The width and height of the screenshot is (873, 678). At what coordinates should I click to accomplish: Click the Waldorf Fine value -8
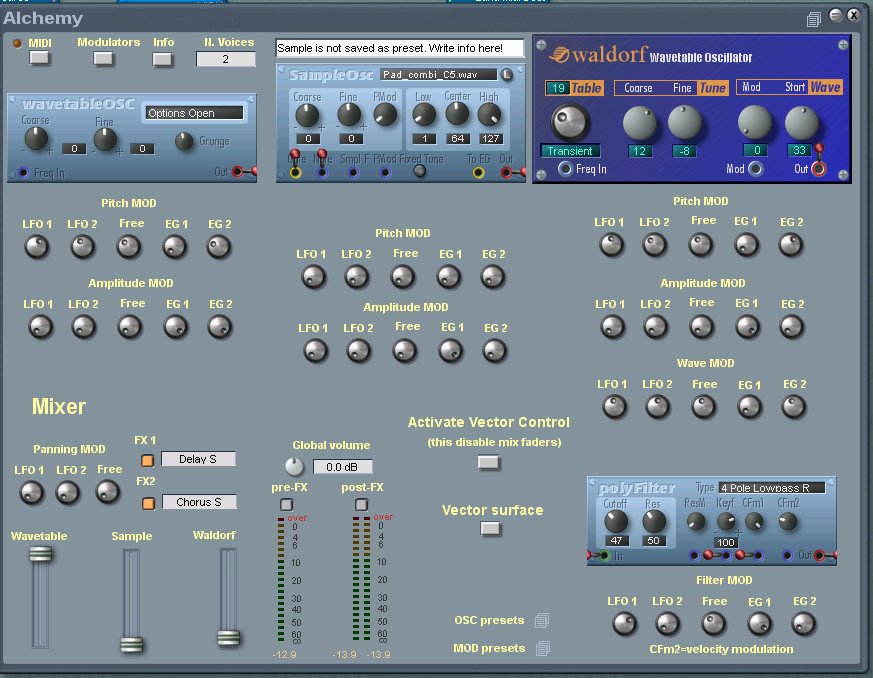[684, 151]
